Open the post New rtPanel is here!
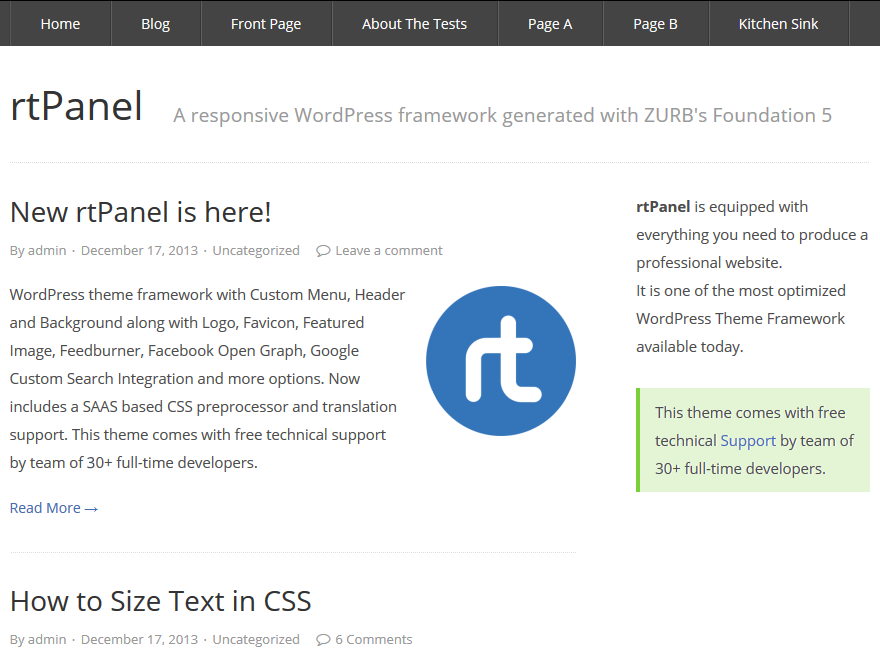The width and height of the screenshot is (880, 660). coord(140,211)
